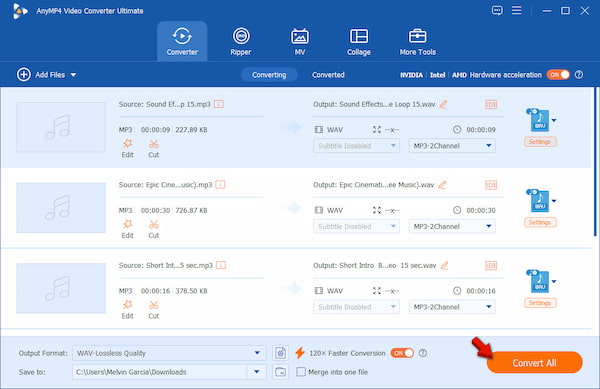Viewport: 600px width, 389px height.
Task: Expand MP3-2Channel dropdown in Epic Cinematic row
Action: (x=452, y=226)
